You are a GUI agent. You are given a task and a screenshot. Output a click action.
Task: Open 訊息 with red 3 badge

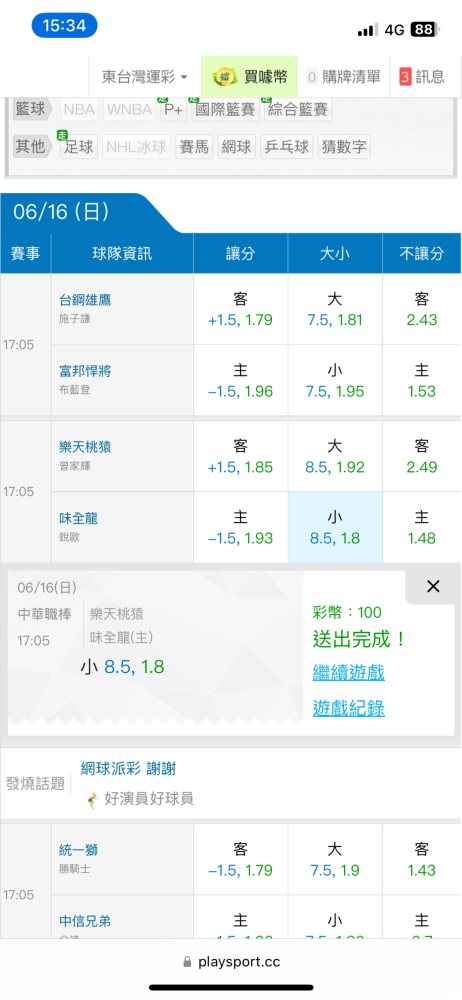(422, 77)
